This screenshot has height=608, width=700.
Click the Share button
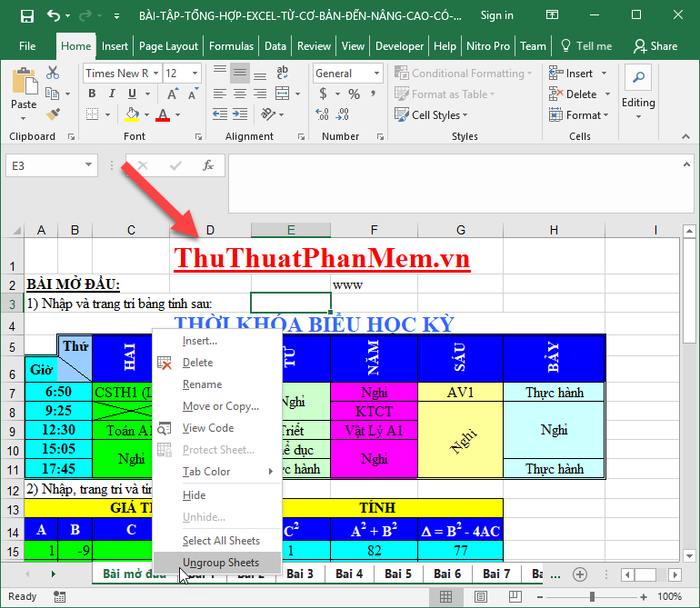(655, 46)
